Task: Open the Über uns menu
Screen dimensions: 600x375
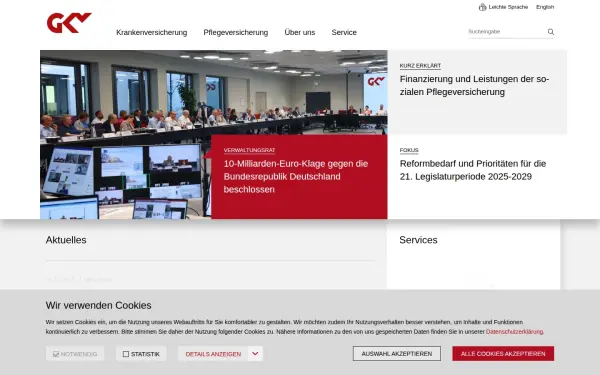Action: [x=300, y=33]
